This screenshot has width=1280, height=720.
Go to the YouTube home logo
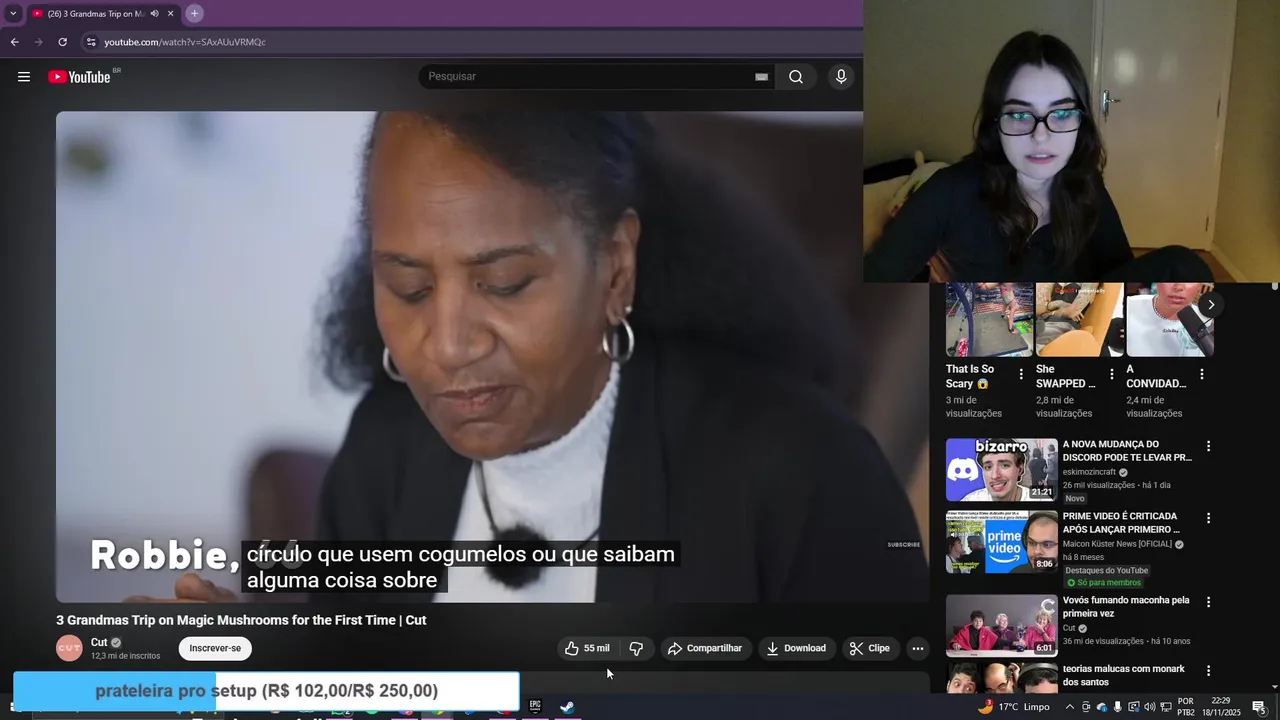point(79,77)
